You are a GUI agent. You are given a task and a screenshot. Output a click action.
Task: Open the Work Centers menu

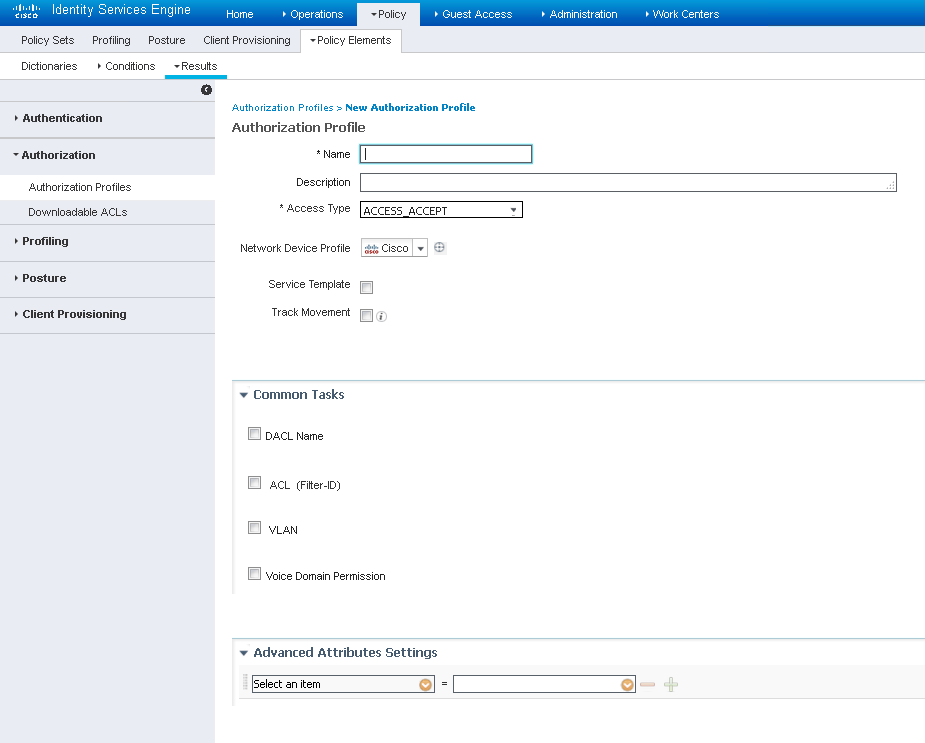(x=682, y=14)
